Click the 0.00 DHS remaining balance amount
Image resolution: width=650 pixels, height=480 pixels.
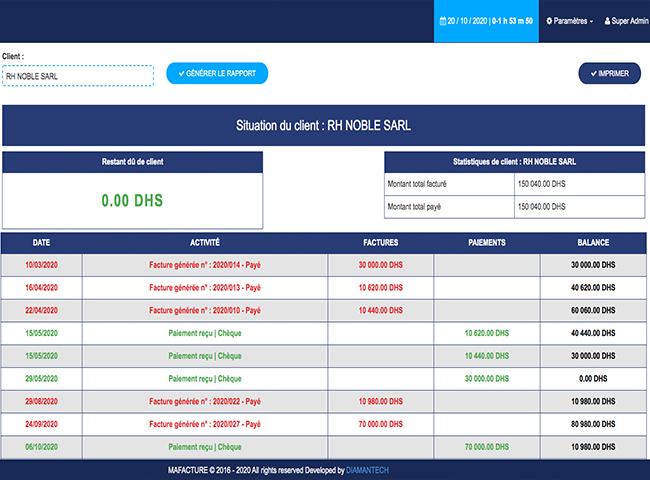coord(132,200)
